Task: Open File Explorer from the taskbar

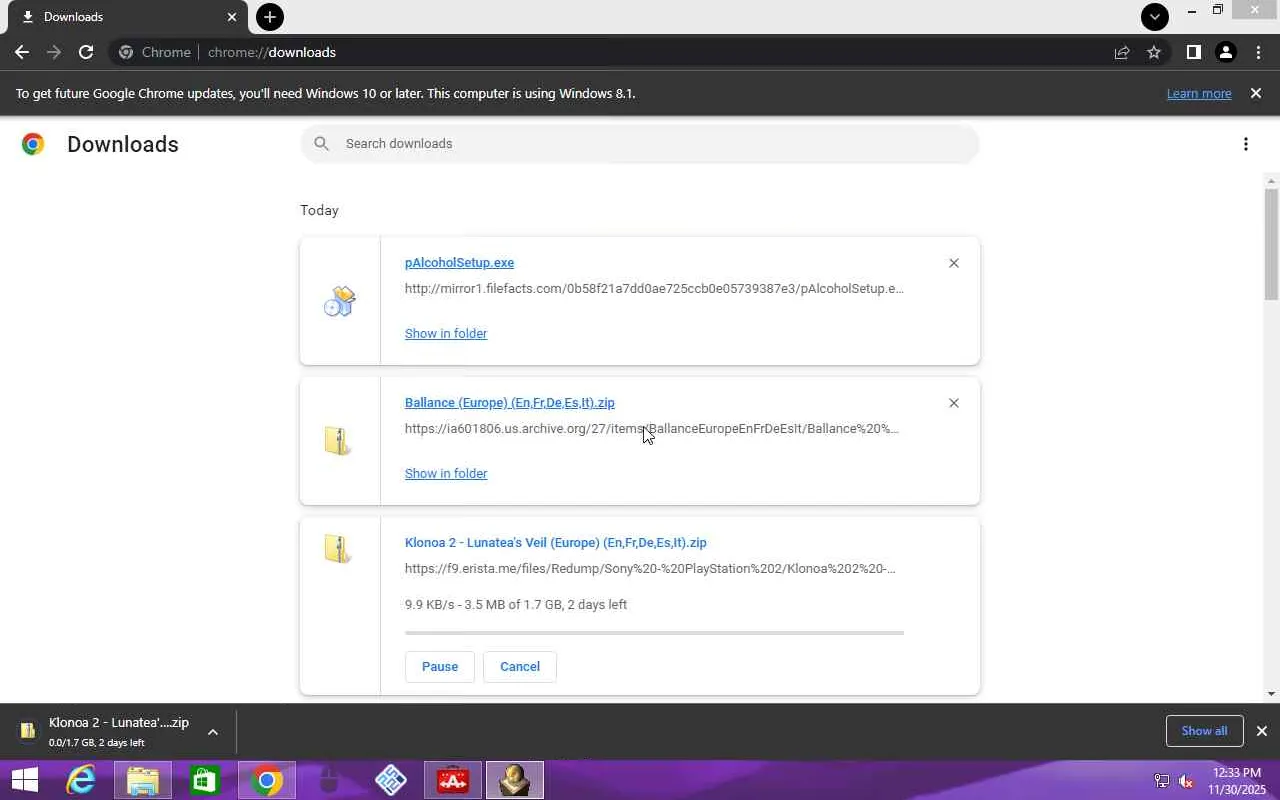Action: [143, 780]
